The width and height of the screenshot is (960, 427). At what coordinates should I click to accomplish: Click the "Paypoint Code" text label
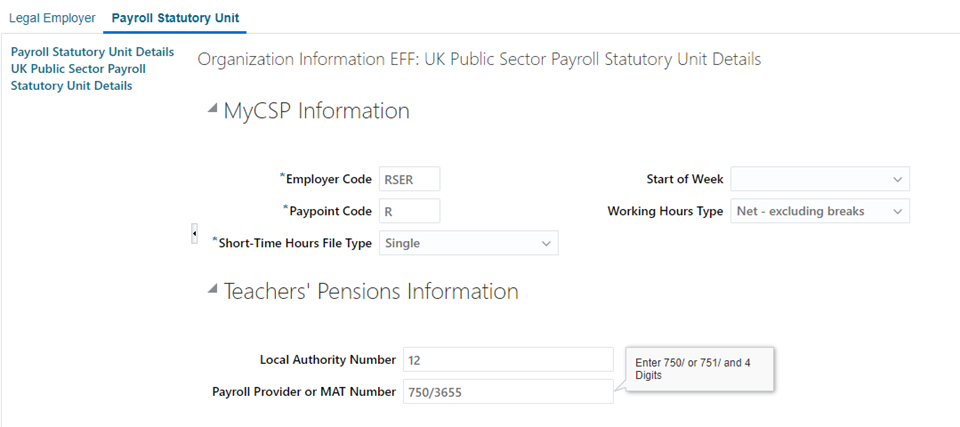coord(330,212)
